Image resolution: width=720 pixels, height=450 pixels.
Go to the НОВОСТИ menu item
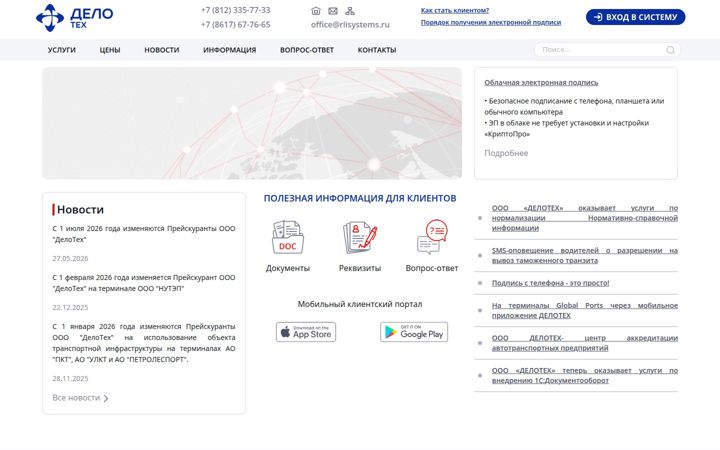click(162, 50)
